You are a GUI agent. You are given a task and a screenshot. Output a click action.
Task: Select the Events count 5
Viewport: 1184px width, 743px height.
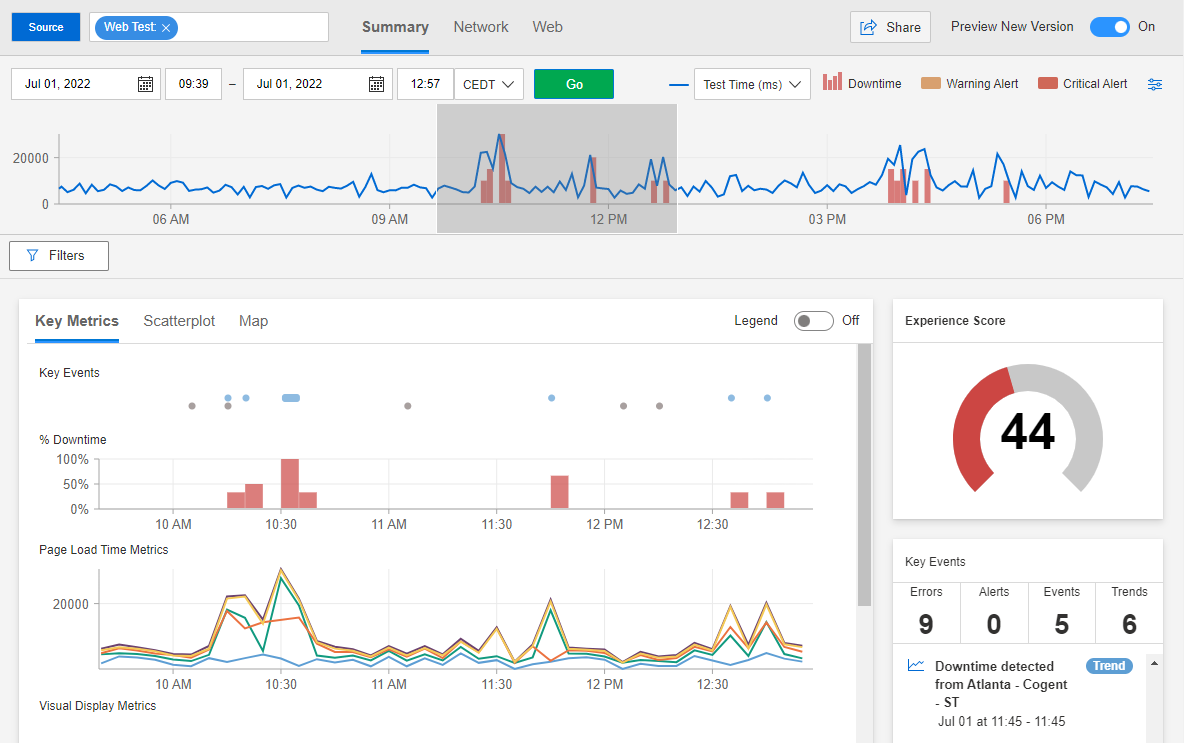pos(1062,624)
